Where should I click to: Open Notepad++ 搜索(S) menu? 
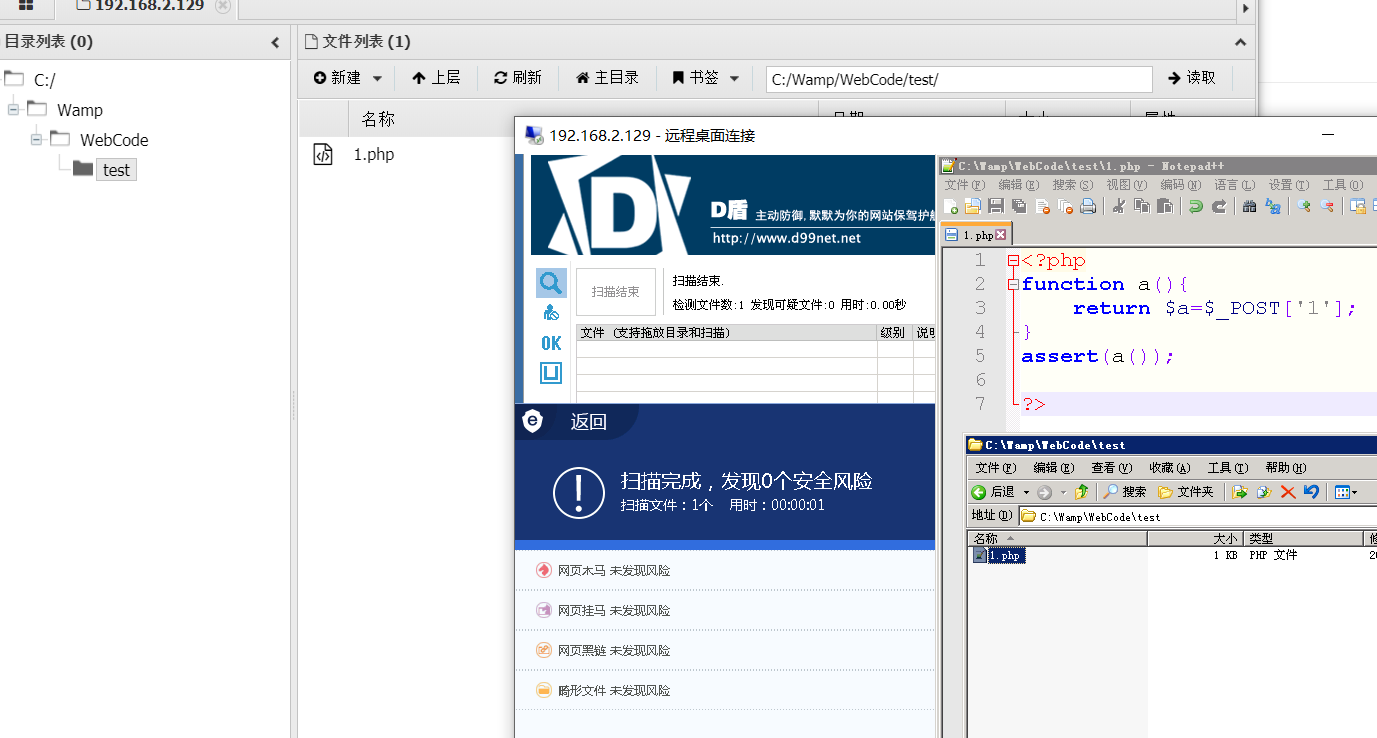(1072, 185)
